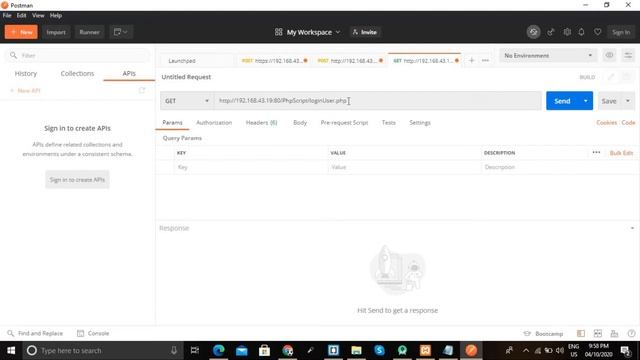
Task: Switch to the History sidebar tab
Action: [26, 73]
